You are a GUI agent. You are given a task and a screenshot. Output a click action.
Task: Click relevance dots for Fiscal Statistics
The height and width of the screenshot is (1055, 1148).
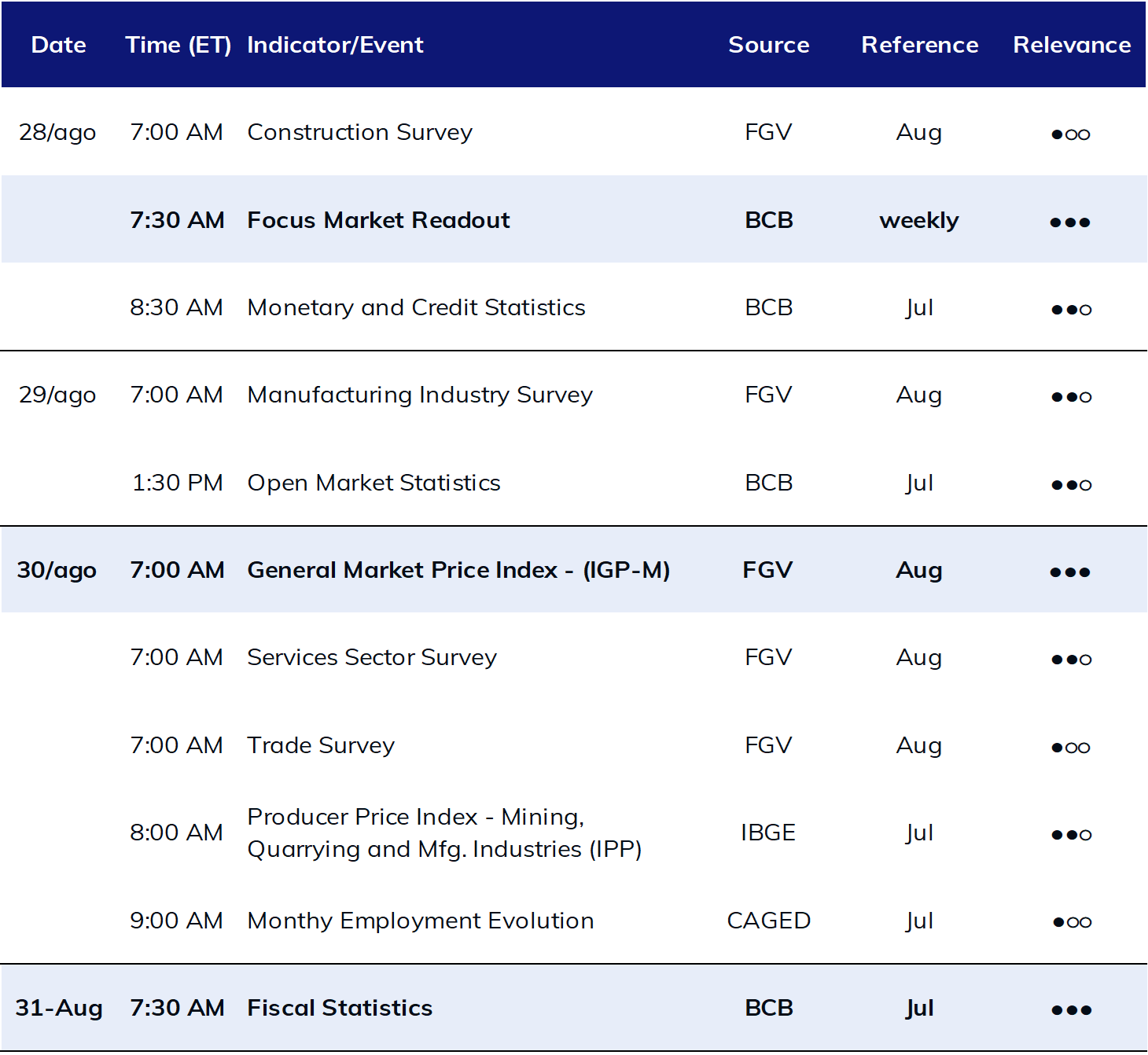point(1071,1010)
